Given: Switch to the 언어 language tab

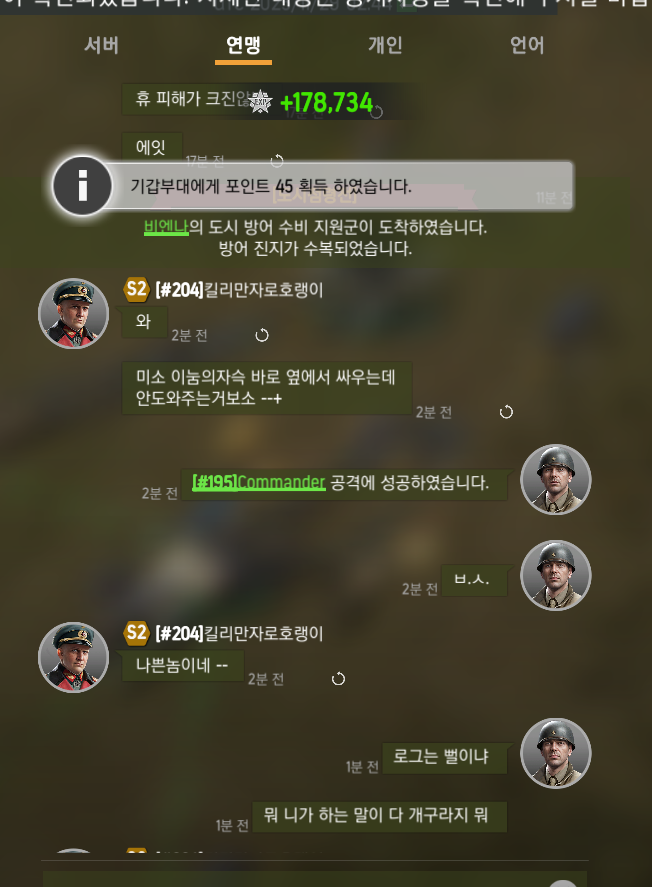Looking at the screenshot, I should 527,45.
